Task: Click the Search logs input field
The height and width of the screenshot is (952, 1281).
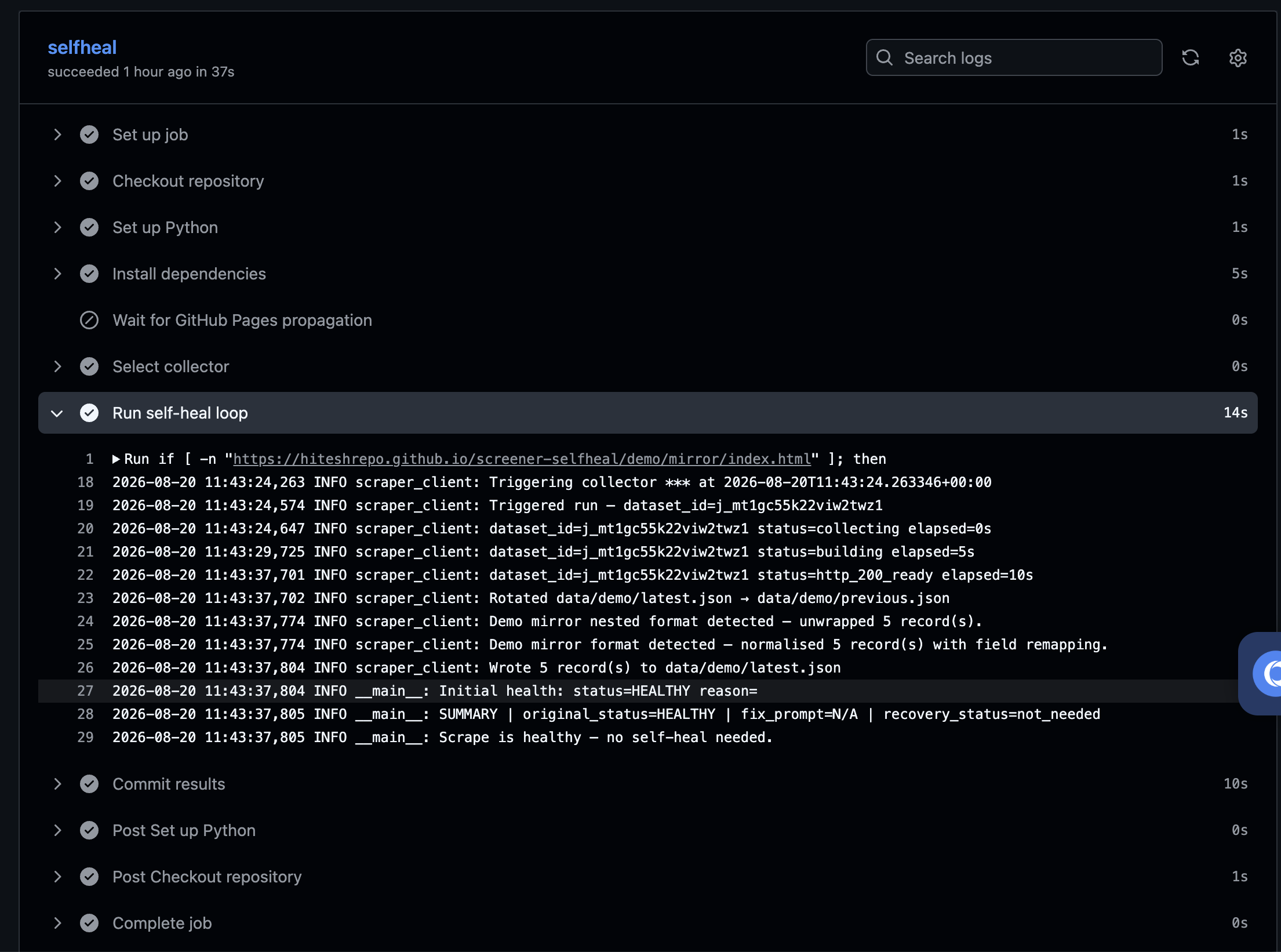Action: click(1014, 57)
